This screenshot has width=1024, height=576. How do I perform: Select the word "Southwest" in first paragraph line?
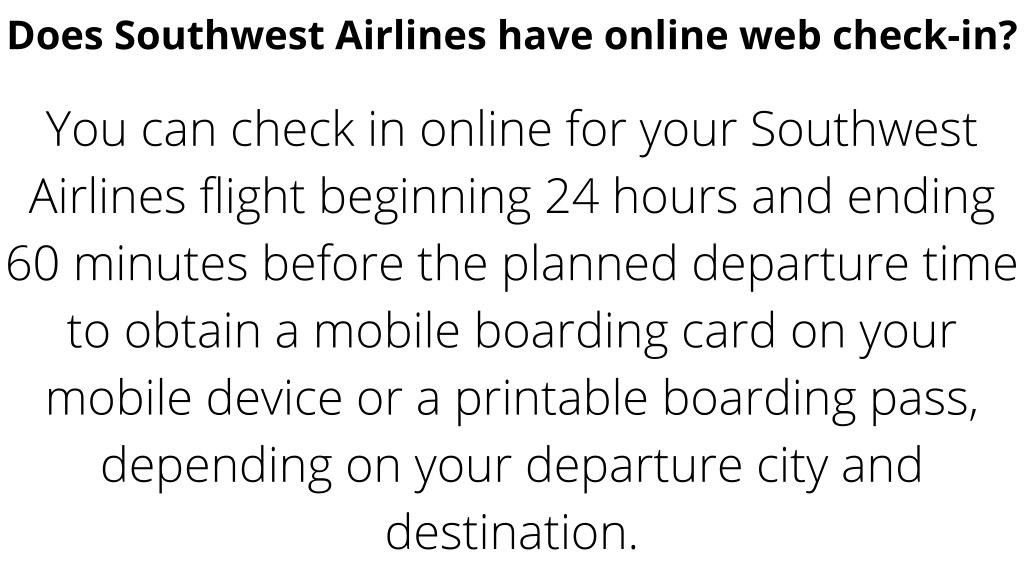coord(864,129)
